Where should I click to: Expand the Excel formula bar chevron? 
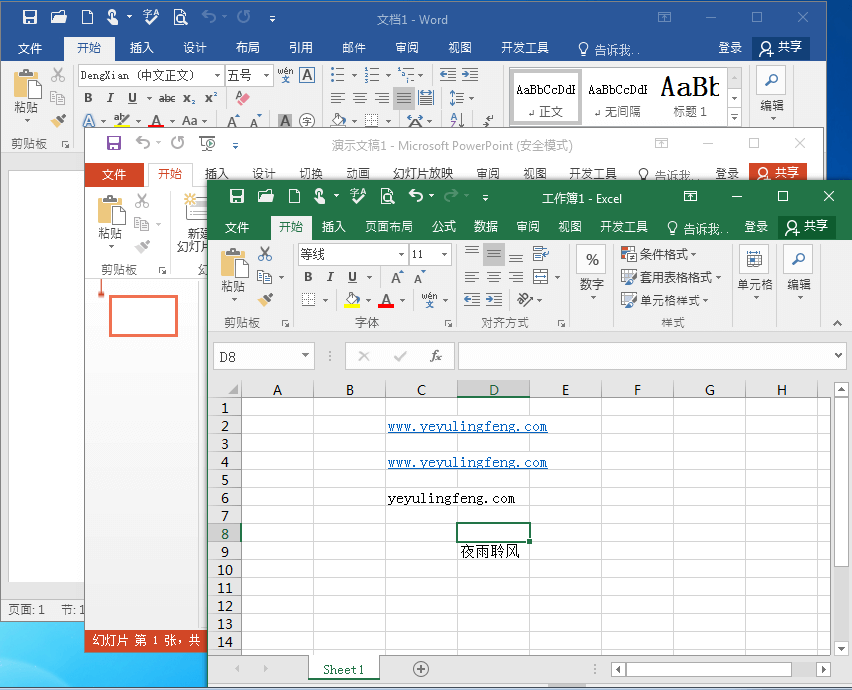[x=838, y=355]
